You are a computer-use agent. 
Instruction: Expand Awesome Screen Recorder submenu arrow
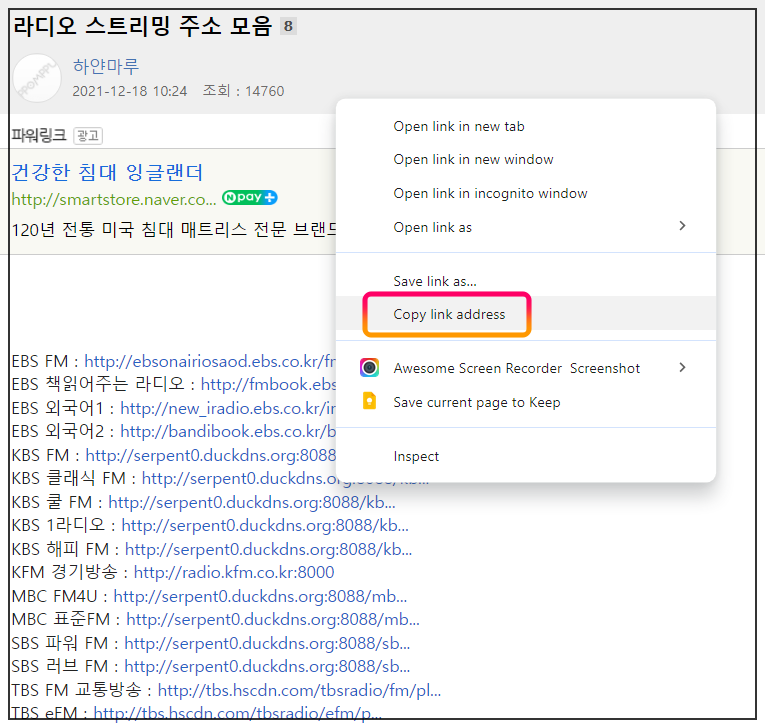tap(683, 367)
